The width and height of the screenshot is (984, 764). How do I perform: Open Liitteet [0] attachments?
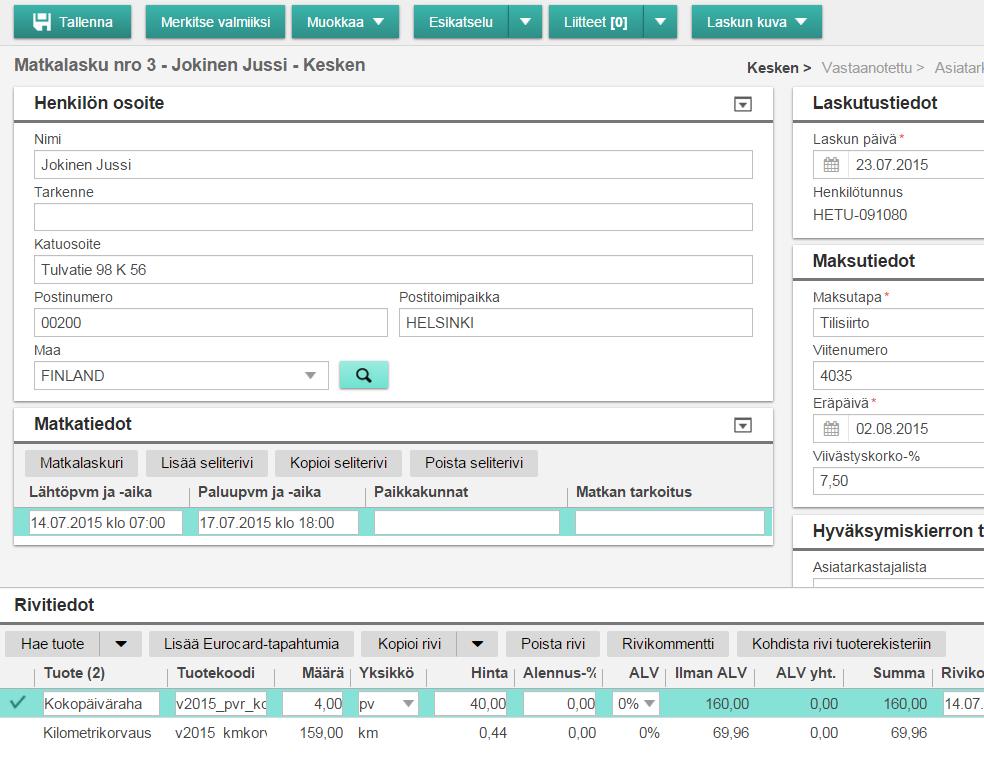point(596,22)
